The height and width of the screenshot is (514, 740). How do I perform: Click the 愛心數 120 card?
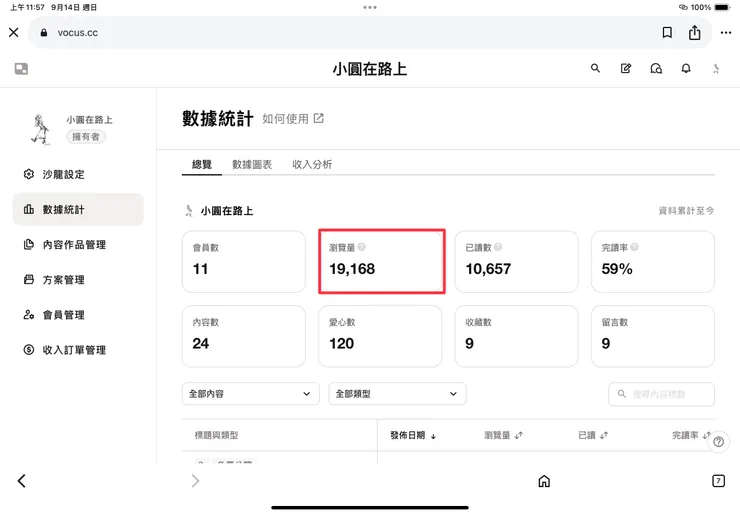click(380, 336)
